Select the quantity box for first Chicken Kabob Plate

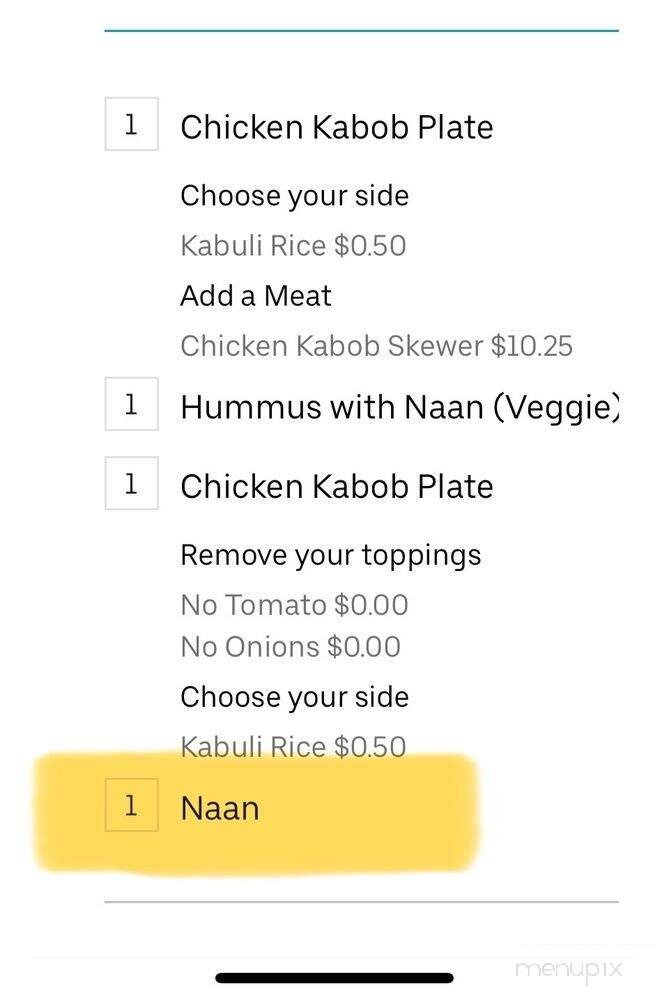pos(131,124)
